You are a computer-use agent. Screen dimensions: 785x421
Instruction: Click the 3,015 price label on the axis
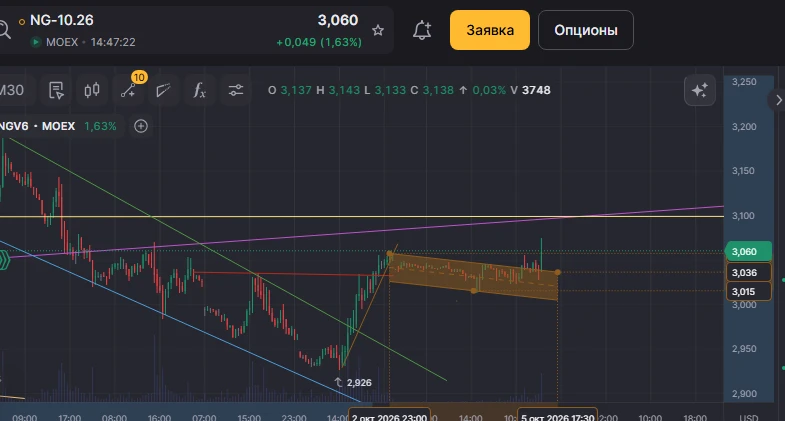pyautogui.click(x=748, y=291)
